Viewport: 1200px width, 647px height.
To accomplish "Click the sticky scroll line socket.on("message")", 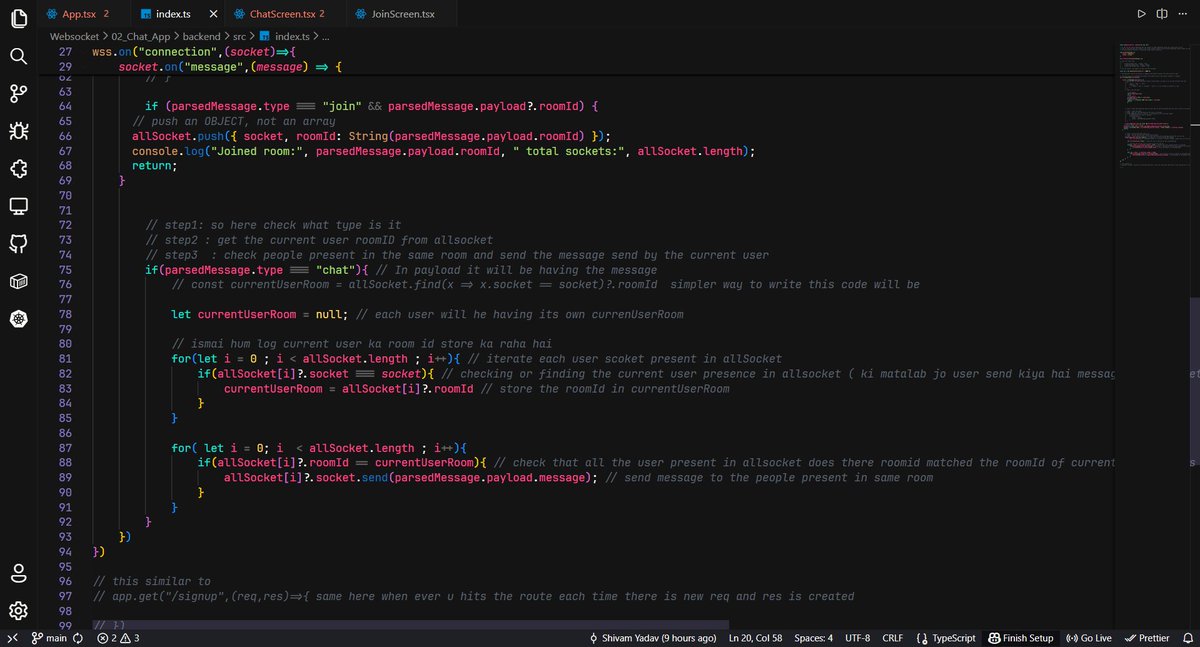I will (230, 66).
